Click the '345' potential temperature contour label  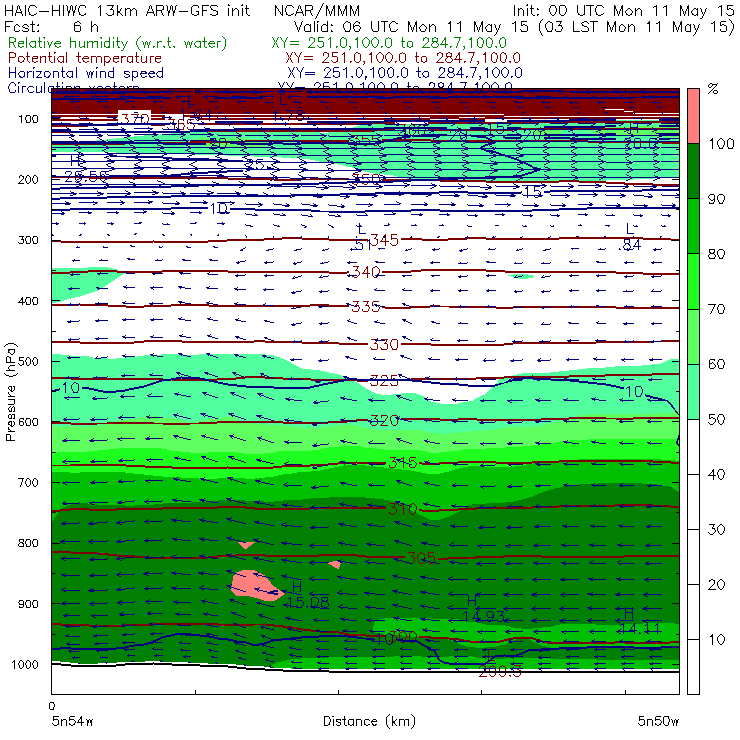pos(384,240)
